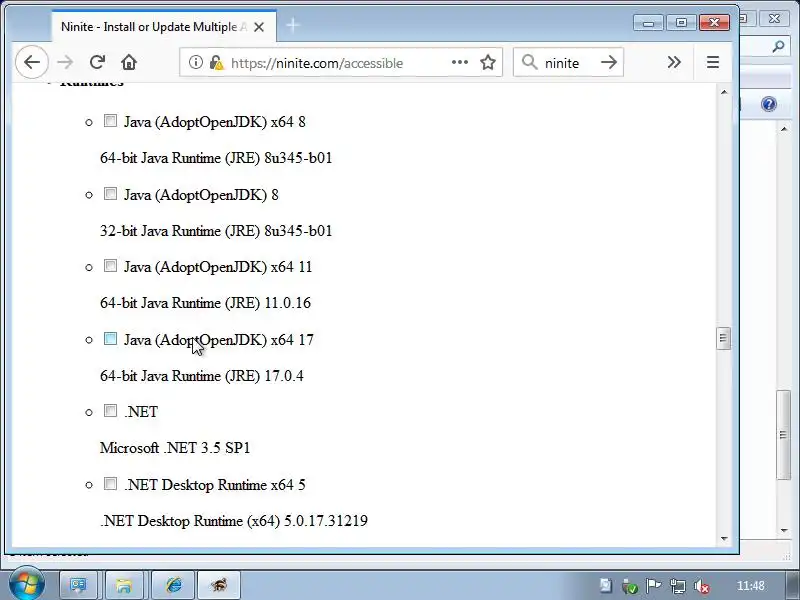Click the Safely Remove Hardware tray icon
This screenshot has width=800, height=600.
click(x=630, y=586)
